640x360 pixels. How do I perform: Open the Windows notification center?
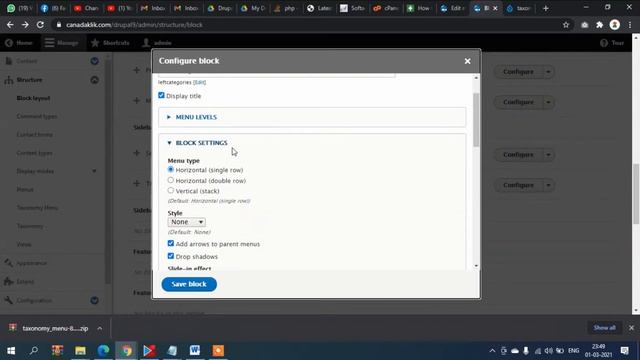[624, 351]
